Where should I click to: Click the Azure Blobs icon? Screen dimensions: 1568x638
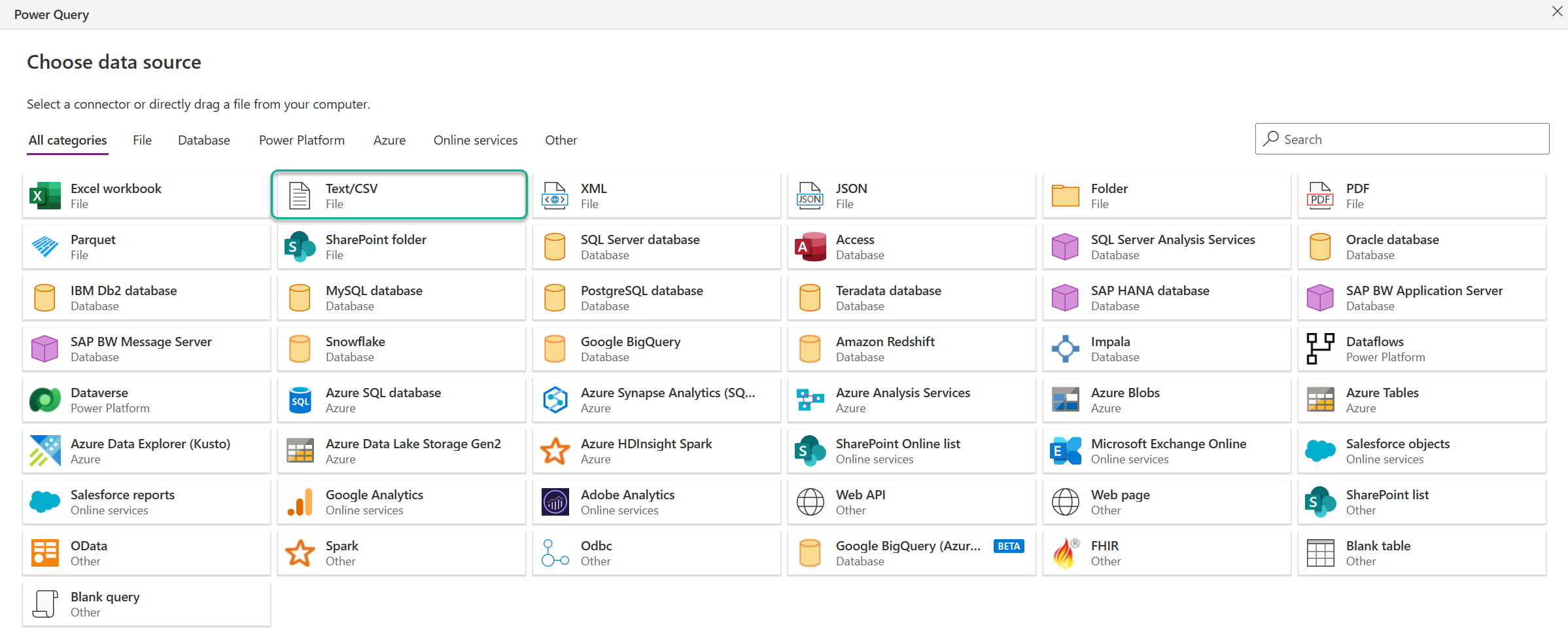[1066, 400]
